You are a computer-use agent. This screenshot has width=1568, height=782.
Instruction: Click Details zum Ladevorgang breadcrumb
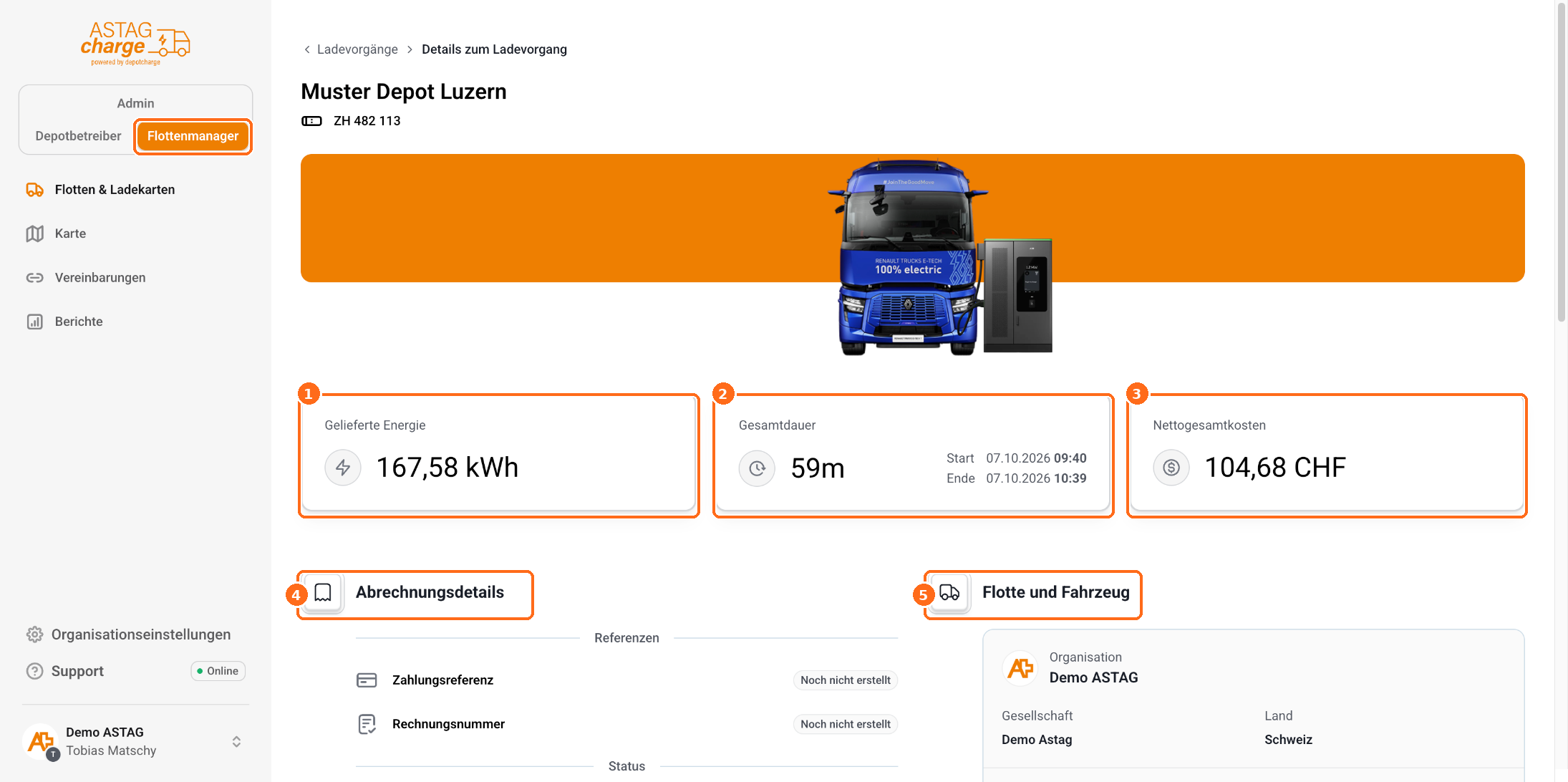click(x=494, y=49)
